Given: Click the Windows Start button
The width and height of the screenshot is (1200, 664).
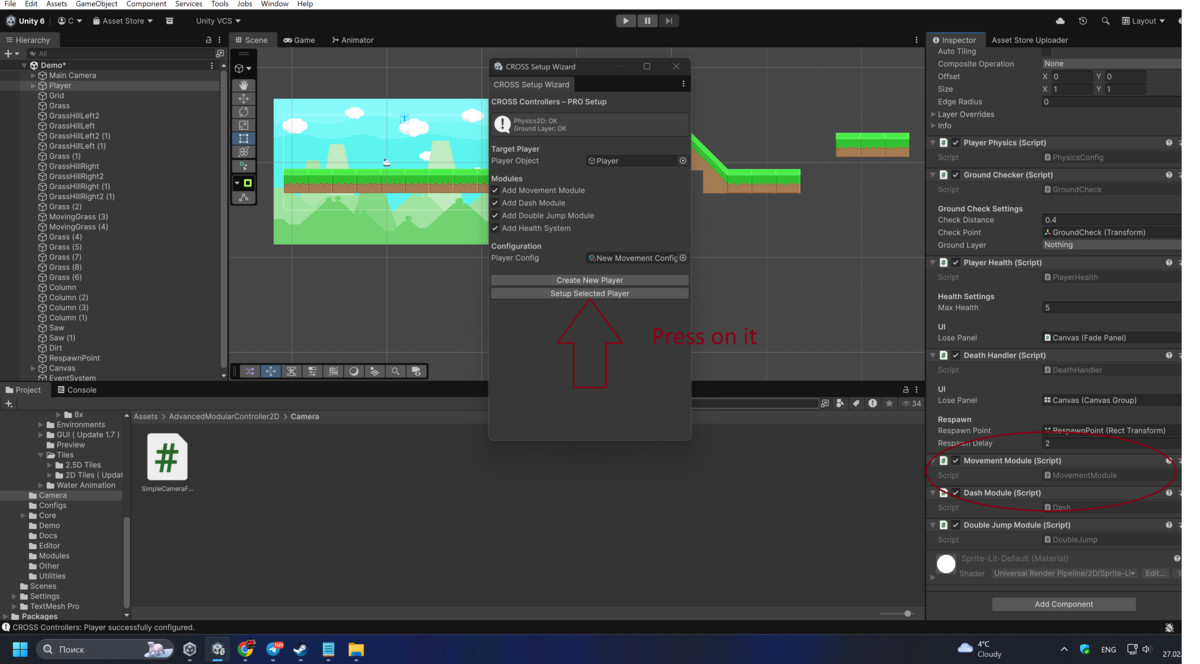Looking at the screenshot, I should [19, 649].
